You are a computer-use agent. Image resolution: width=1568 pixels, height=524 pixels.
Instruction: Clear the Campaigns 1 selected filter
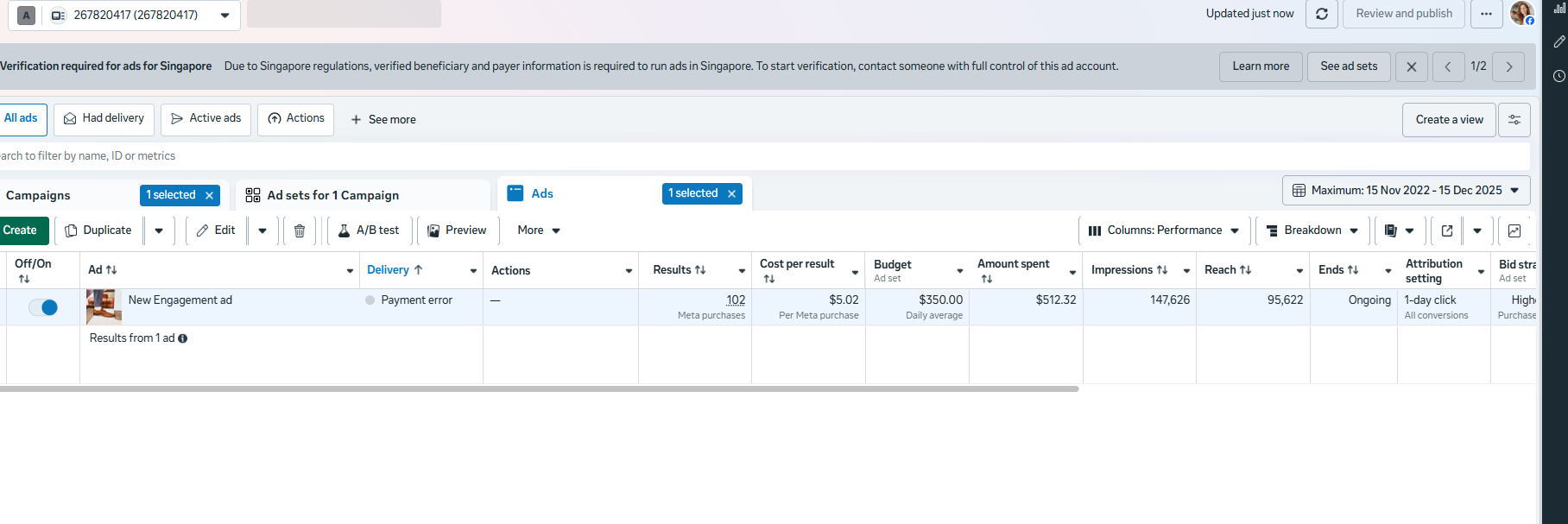click(x=209, y=195)
